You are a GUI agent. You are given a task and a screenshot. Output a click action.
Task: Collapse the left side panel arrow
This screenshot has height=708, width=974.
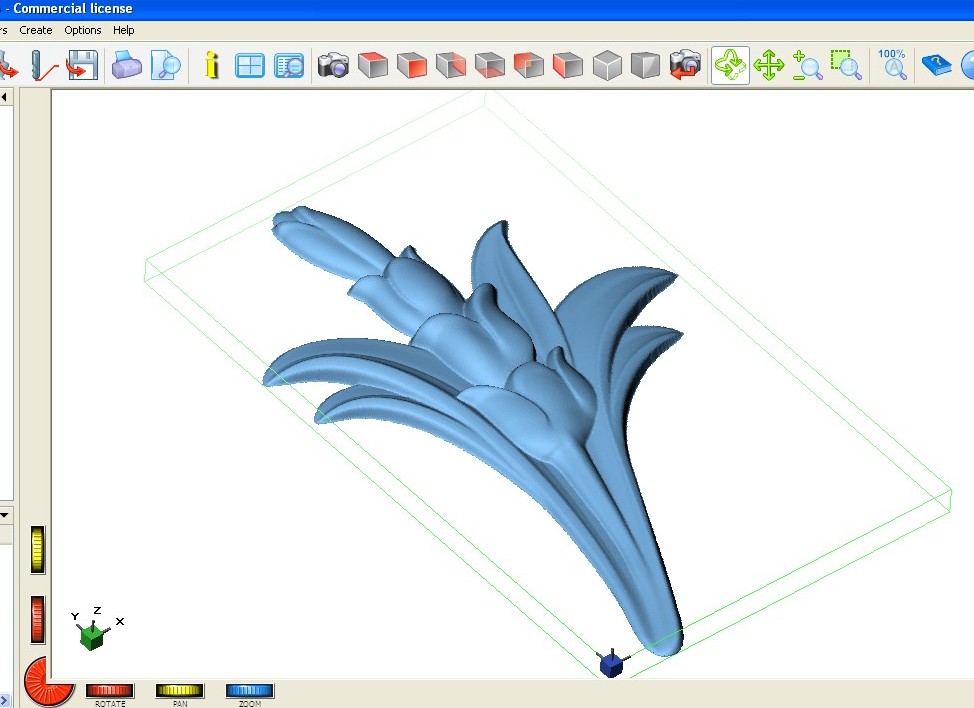(x=5, y=97)
